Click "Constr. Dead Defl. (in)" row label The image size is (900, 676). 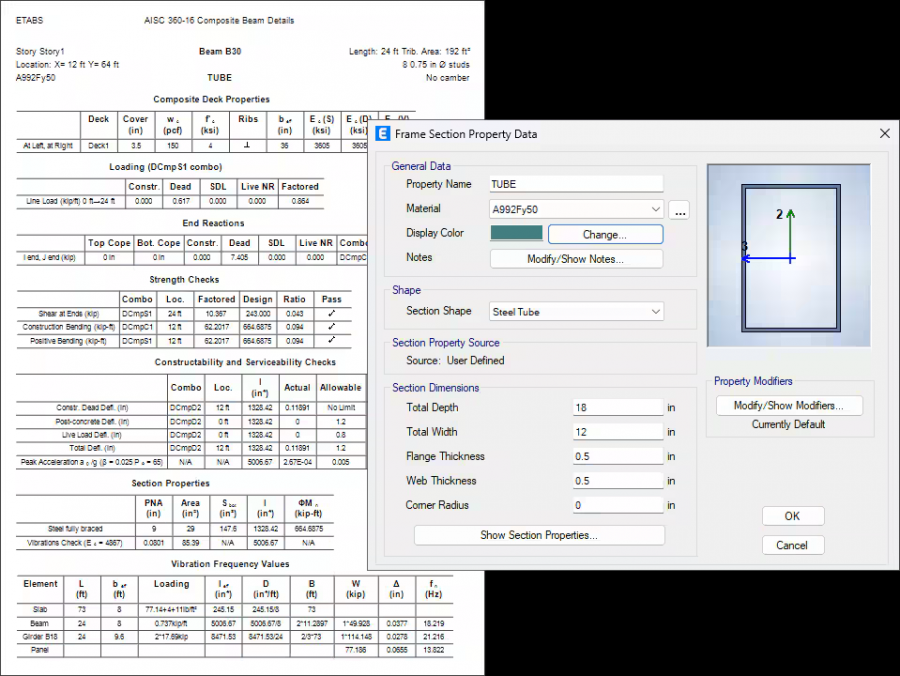click(x=92, y=408)
